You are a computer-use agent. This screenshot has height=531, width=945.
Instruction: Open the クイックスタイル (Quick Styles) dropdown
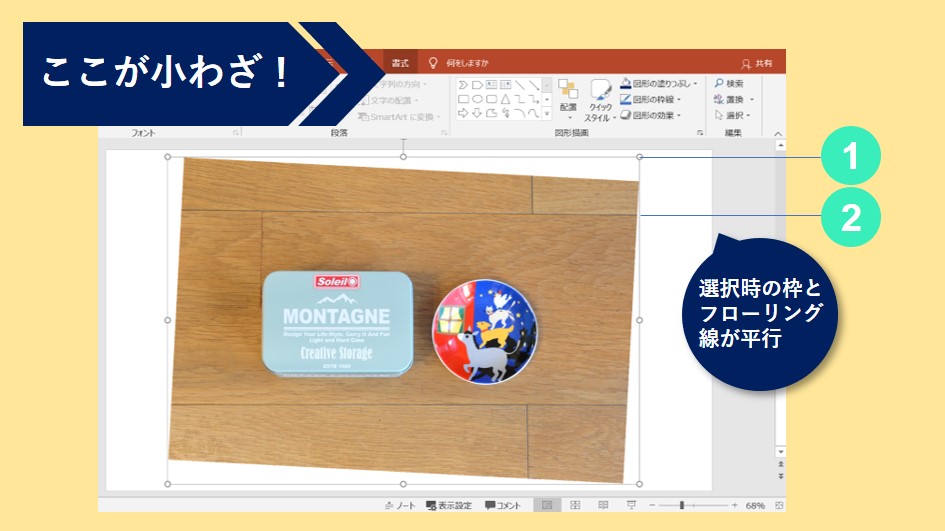pos(600,100)
